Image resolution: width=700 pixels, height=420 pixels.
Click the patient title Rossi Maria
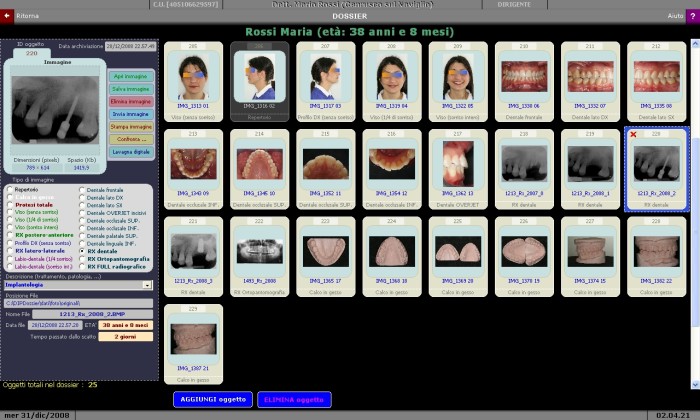350,32
